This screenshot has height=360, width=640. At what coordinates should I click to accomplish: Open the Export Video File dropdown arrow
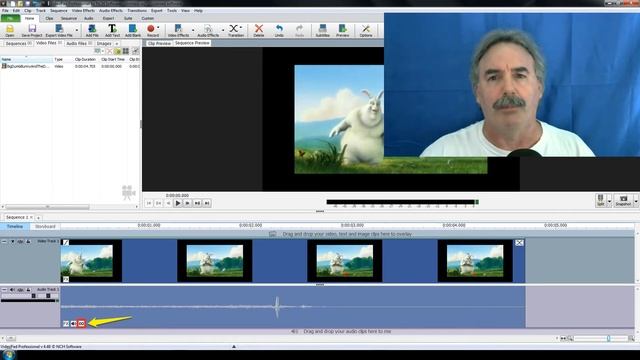click(76, 30)
